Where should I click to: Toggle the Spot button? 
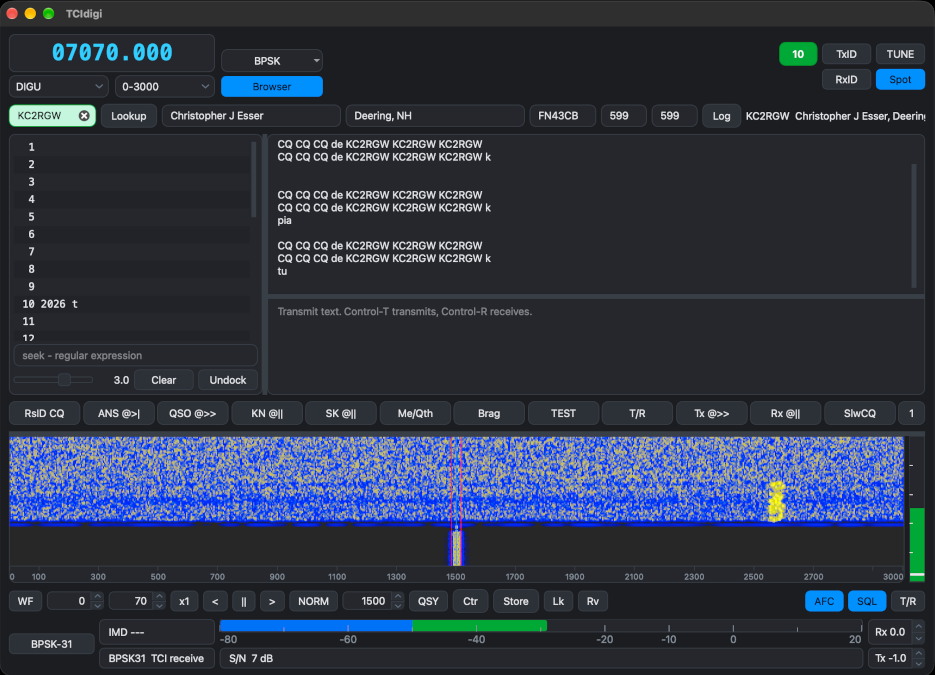900,79
